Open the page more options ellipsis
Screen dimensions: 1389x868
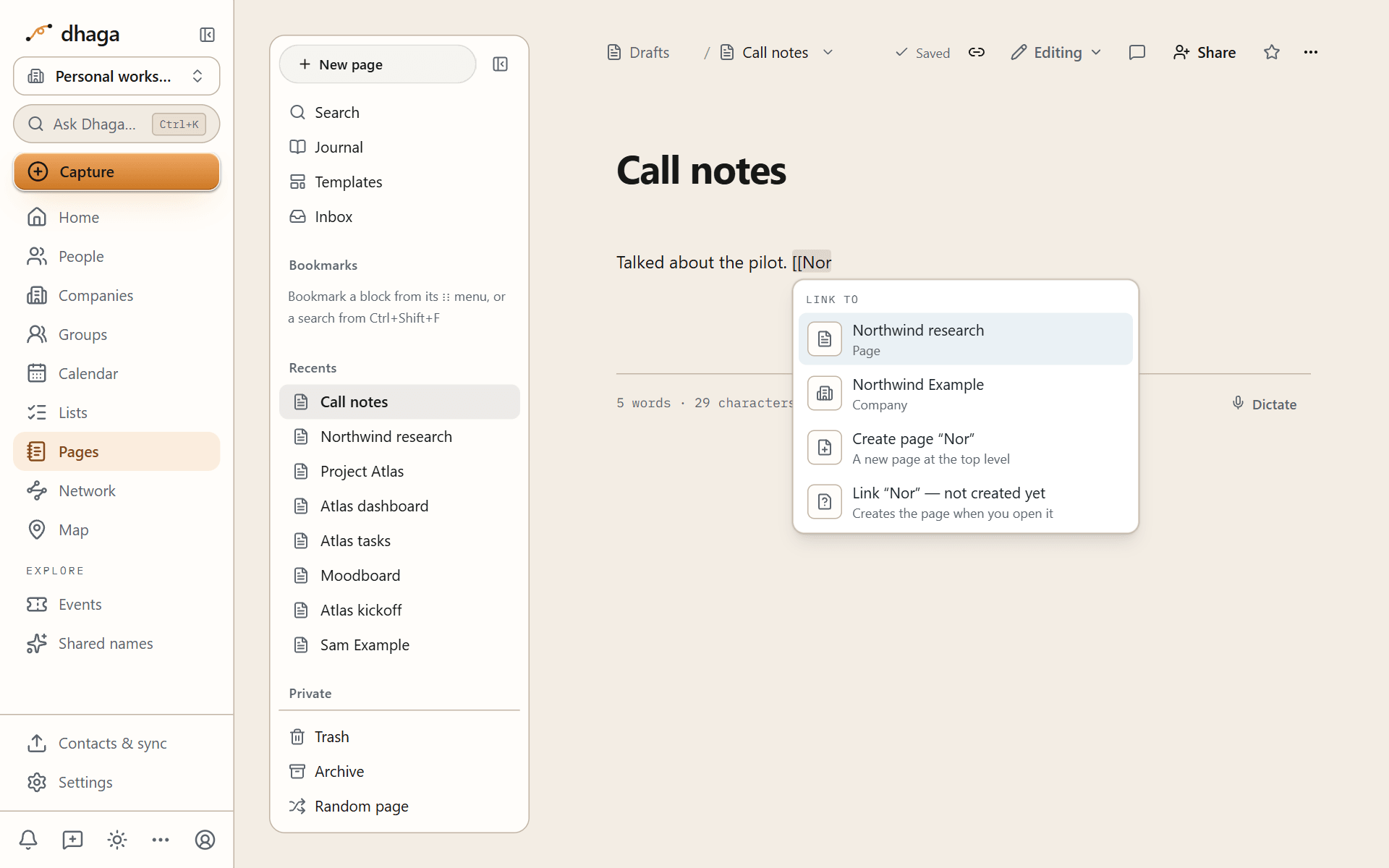(1311, 52)
